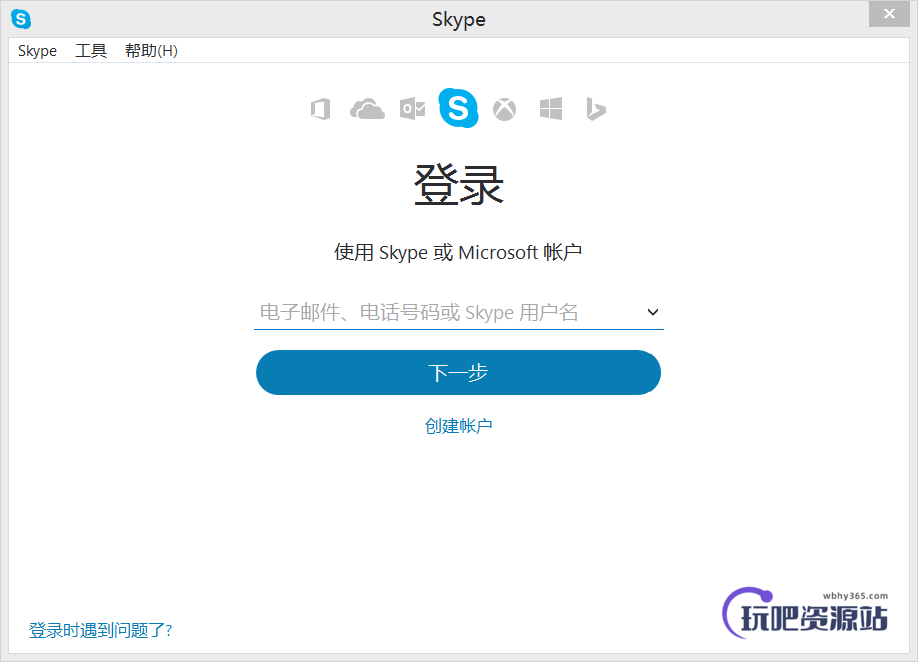Click the Xbox icon
Image resolution: width=918 pixels, height=662 pixels.
click(x=505, y=109)
